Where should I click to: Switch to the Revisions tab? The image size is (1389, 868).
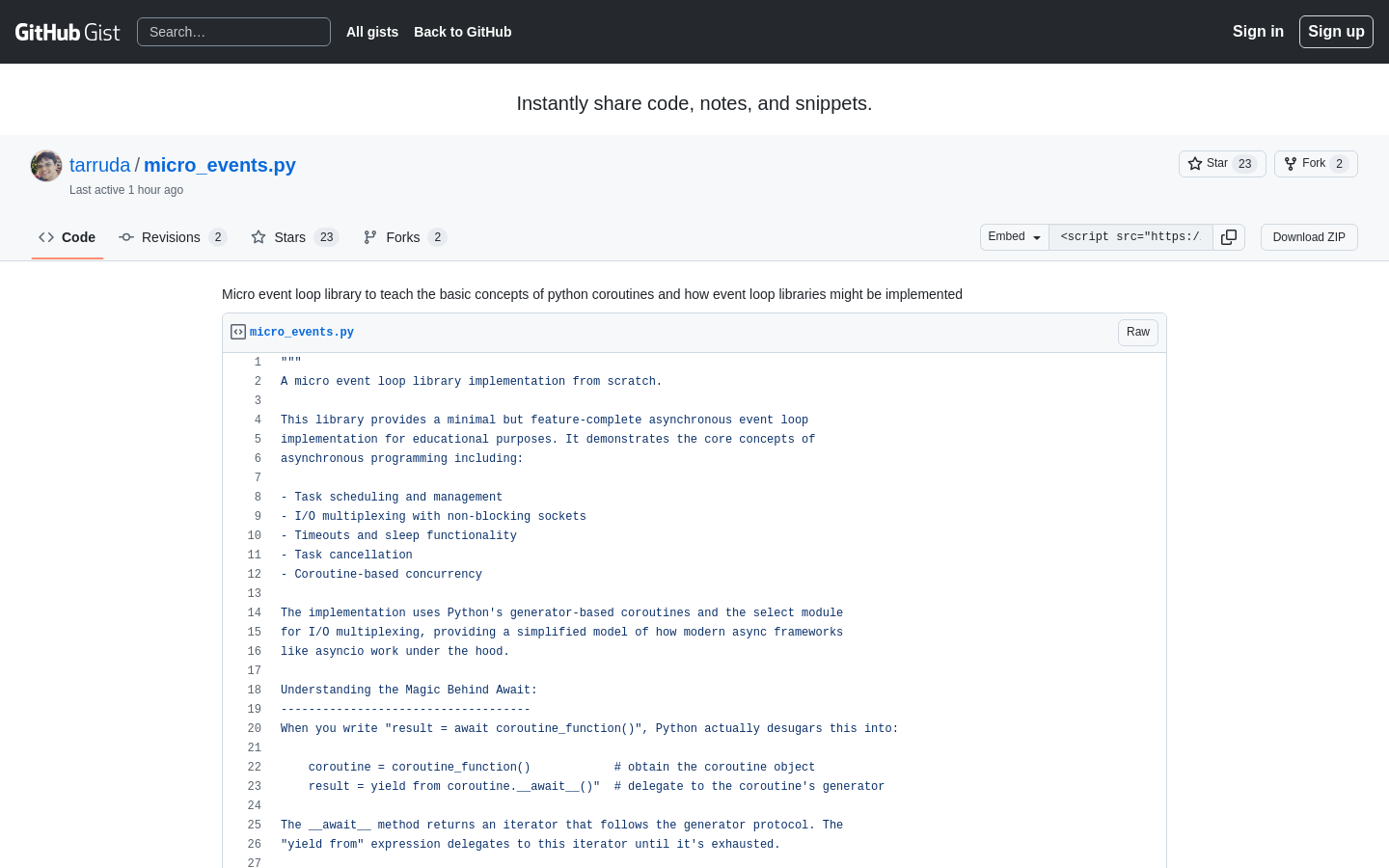pos(173,237)
